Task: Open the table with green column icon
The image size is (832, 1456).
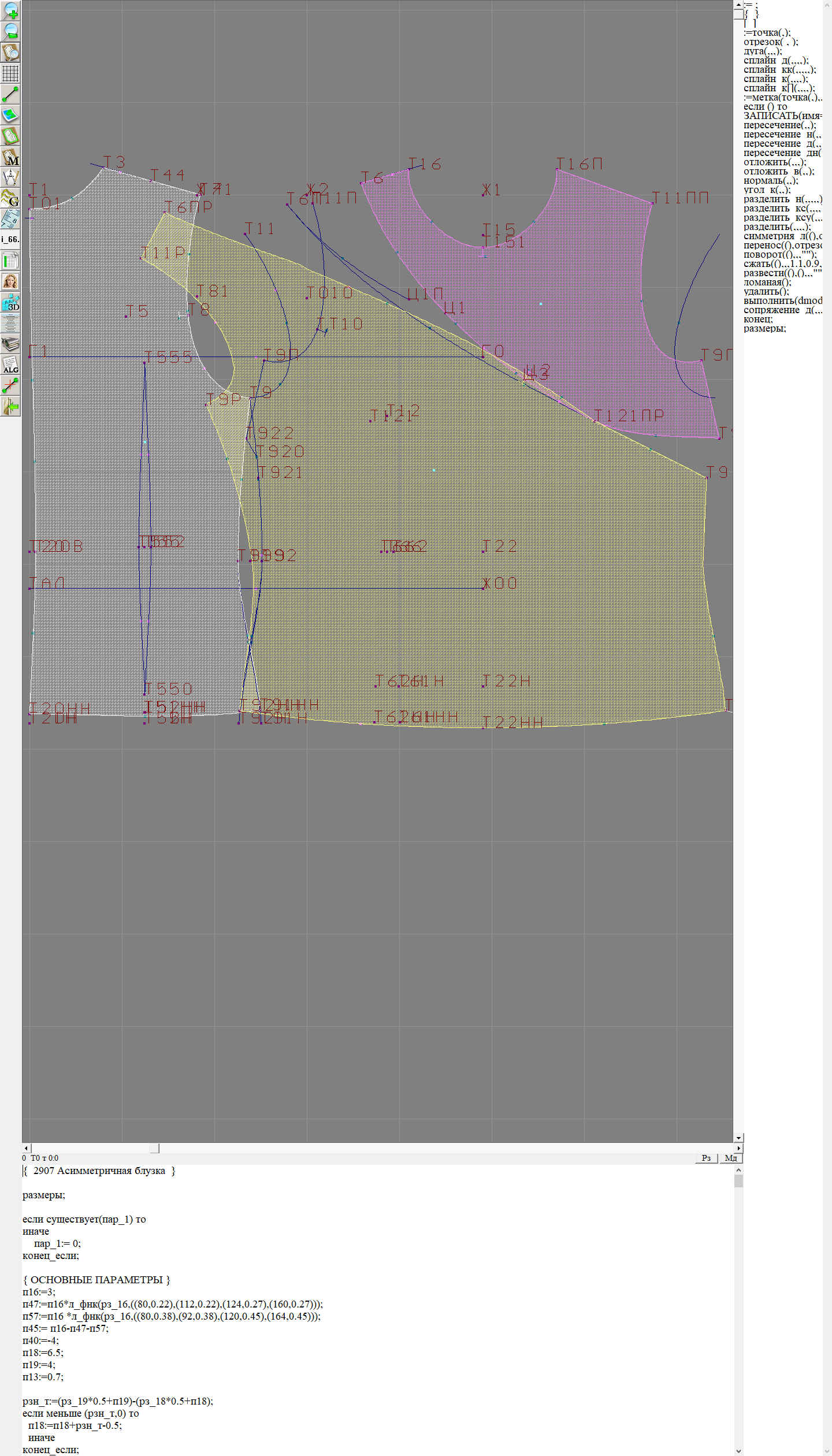Action: click(10, 260)
